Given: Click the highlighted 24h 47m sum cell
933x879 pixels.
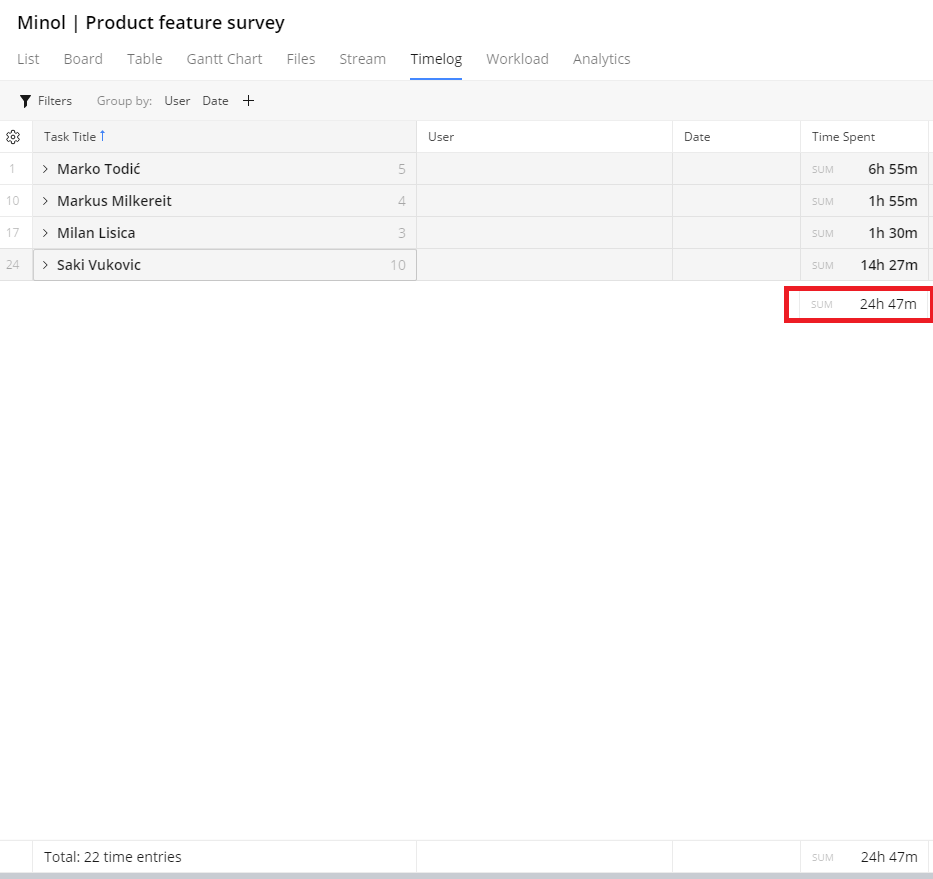Looking at the screenshot, I should [860, 304].
